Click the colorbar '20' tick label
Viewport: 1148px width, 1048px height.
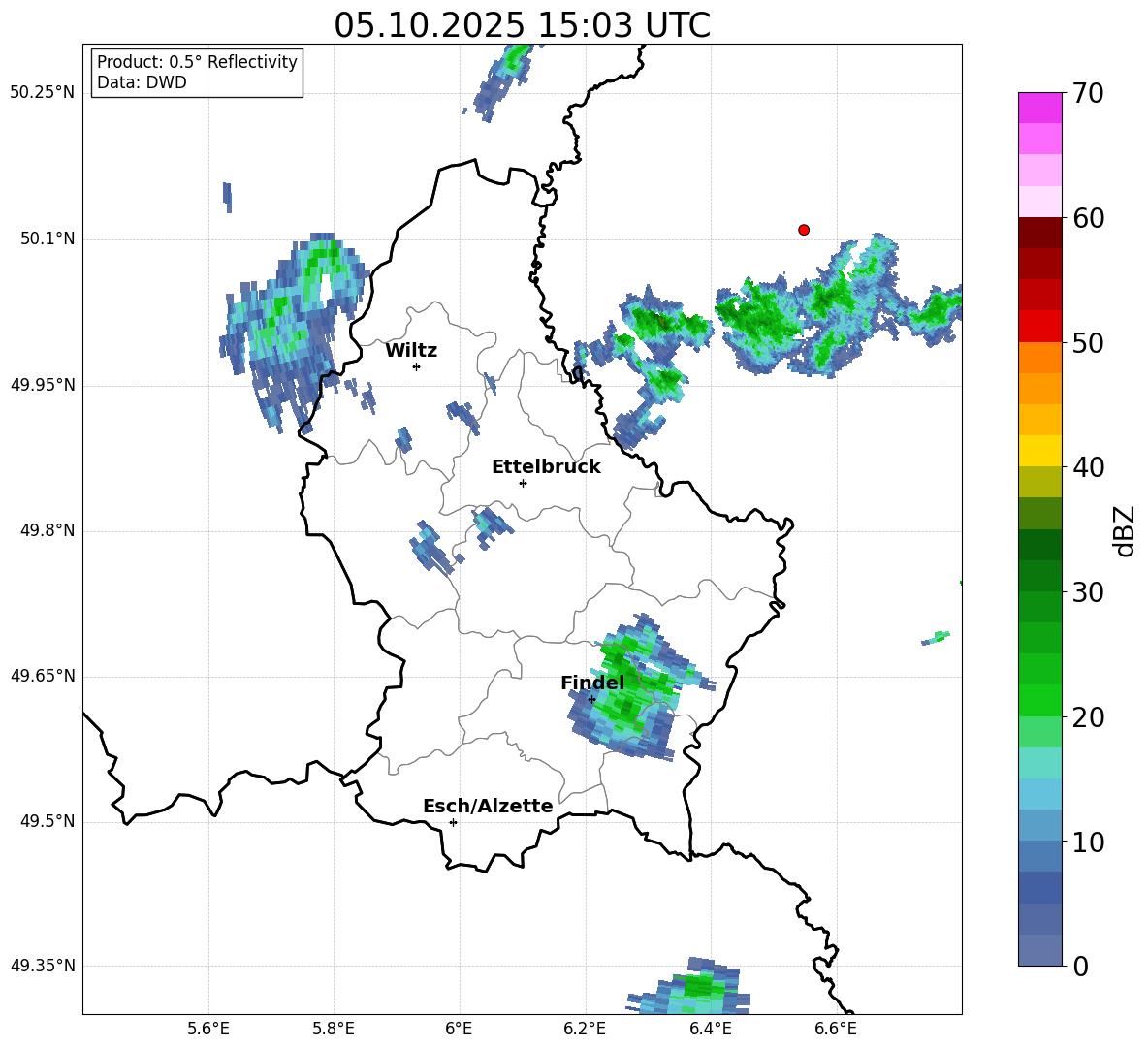click(x=1088, y=717)
